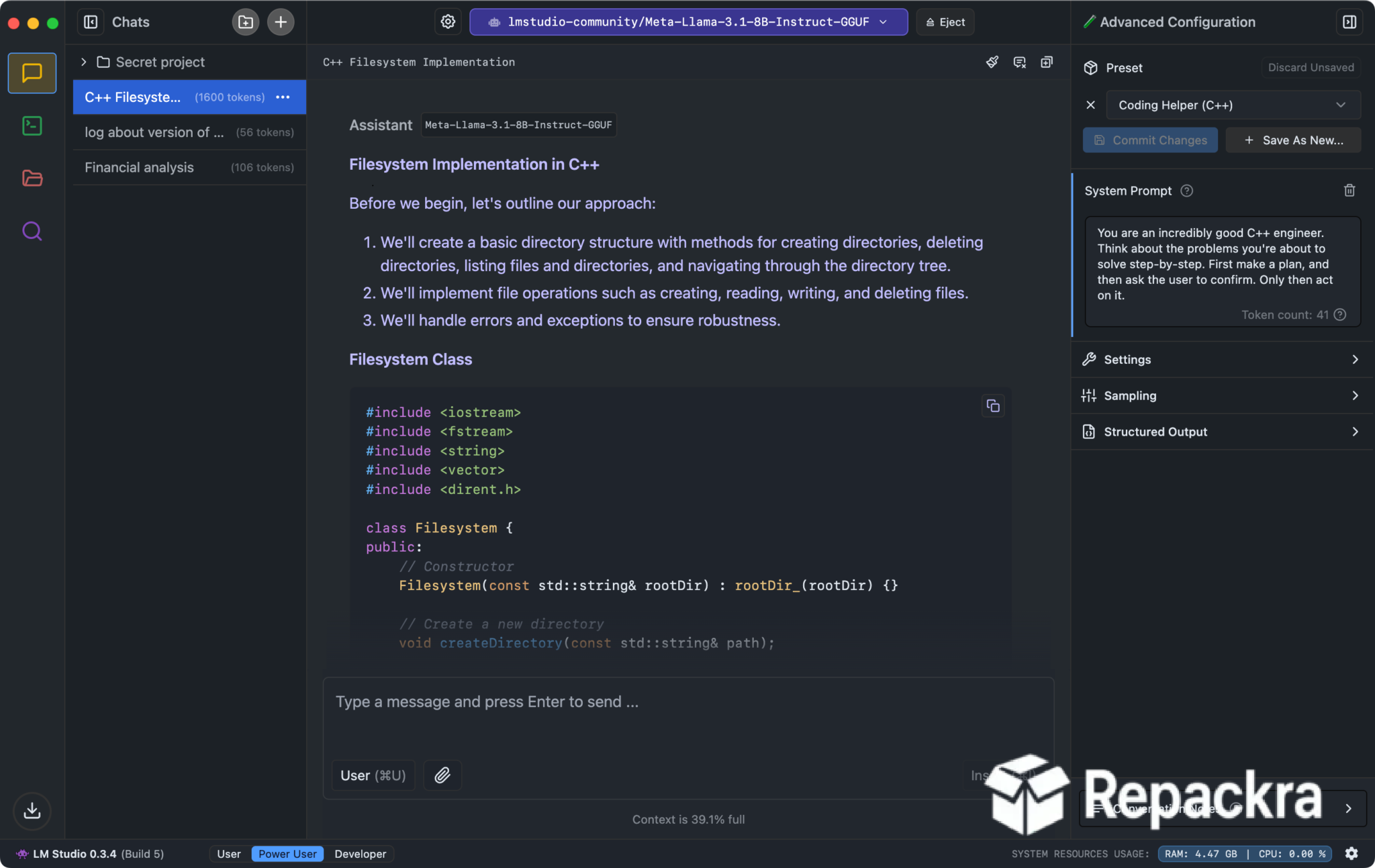Open the Chat view in sidebar
This screenshot has height=868, width=1375.
[x=32, y=73]
